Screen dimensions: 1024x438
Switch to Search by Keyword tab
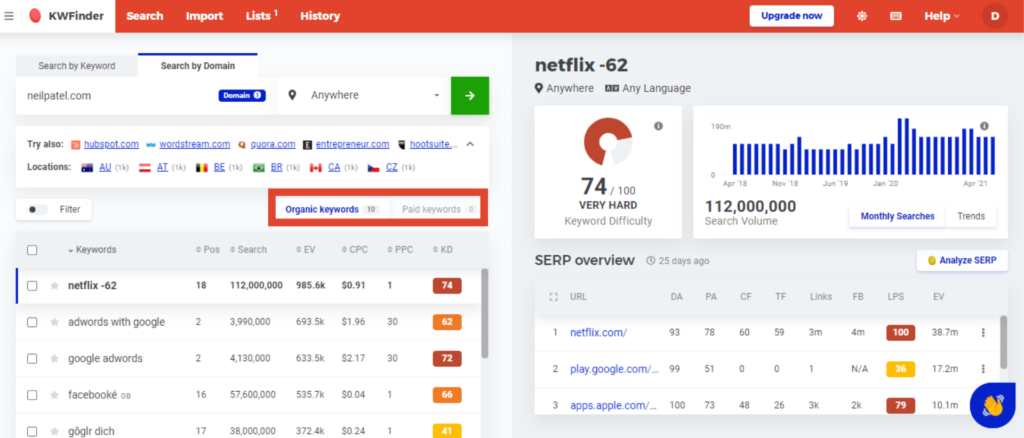click(x=76, y=66)
